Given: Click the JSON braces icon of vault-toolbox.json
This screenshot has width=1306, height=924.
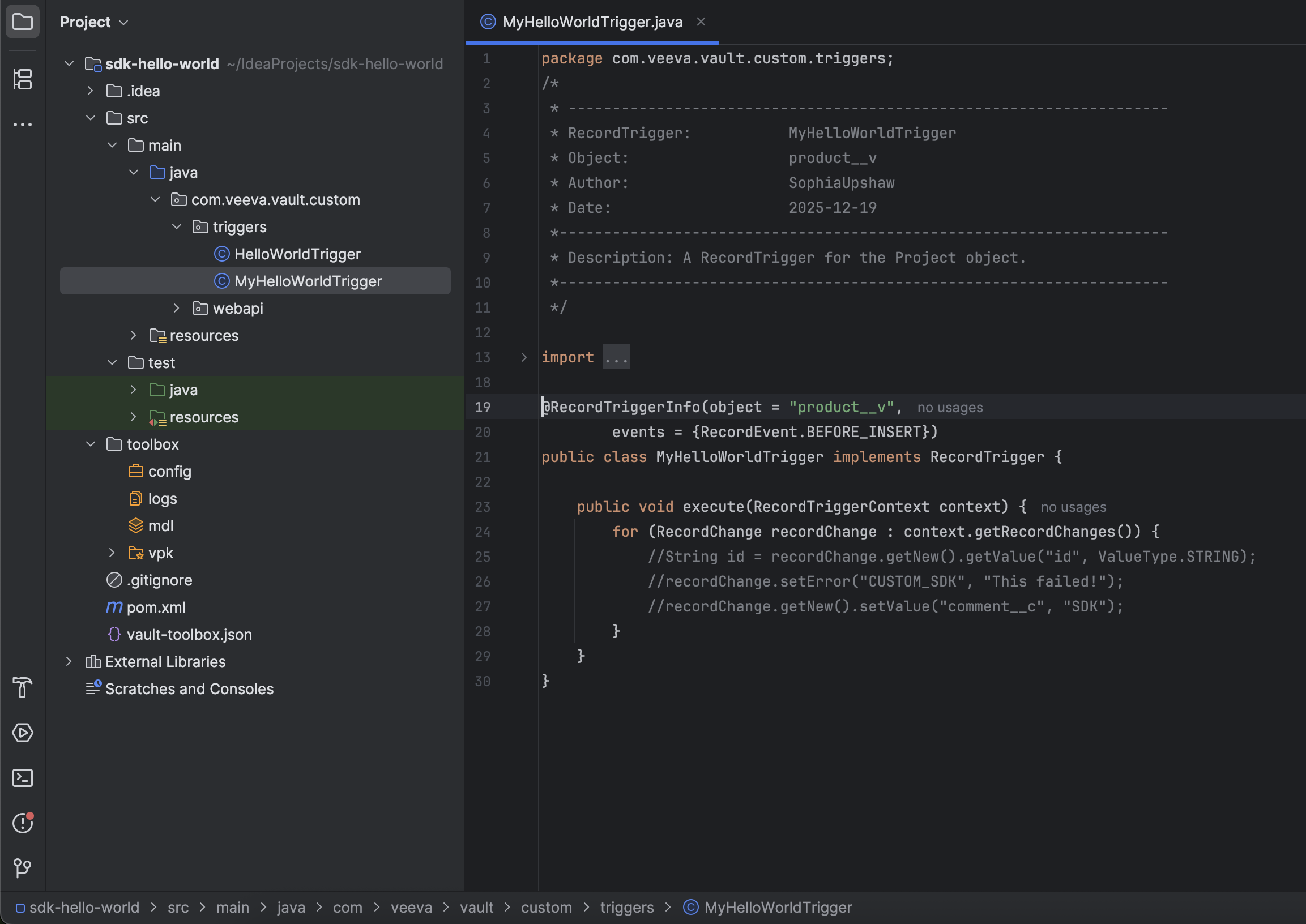Looking at the screenshot, I should (x=114, y=634).
